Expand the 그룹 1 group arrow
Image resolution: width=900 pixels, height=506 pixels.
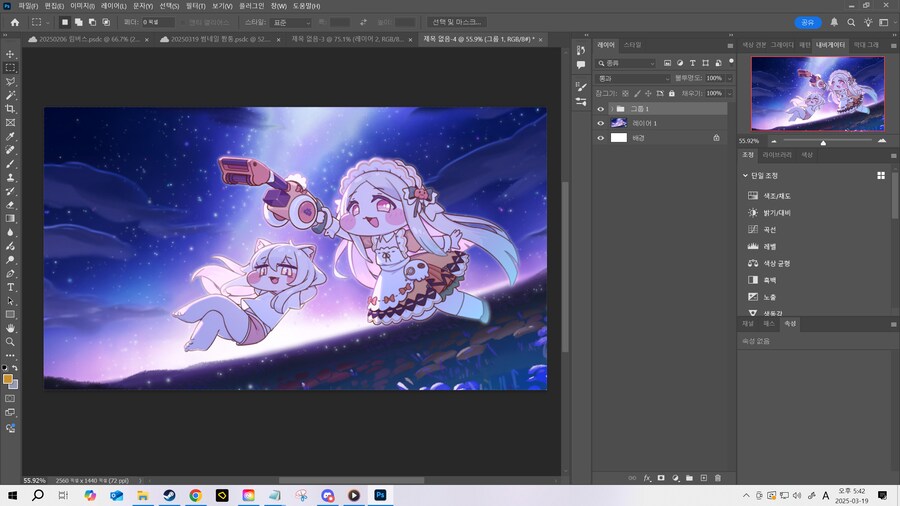[612, 108]
